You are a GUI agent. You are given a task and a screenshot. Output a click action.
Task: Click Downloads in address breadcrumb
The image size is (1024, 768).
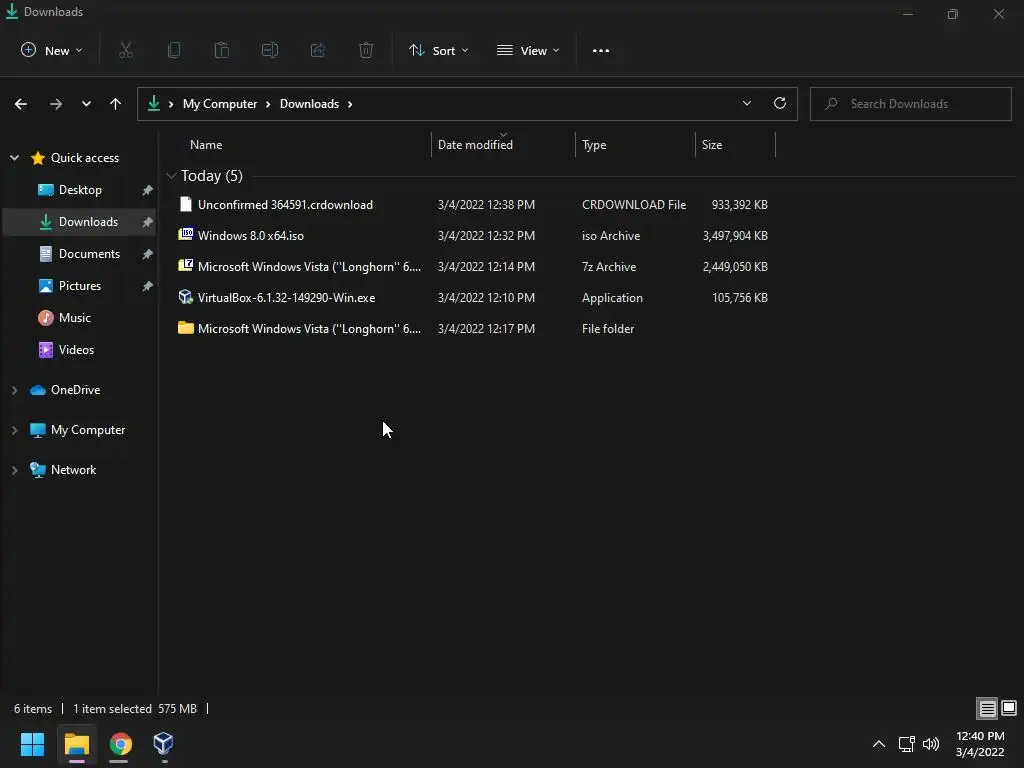[310, 104]
